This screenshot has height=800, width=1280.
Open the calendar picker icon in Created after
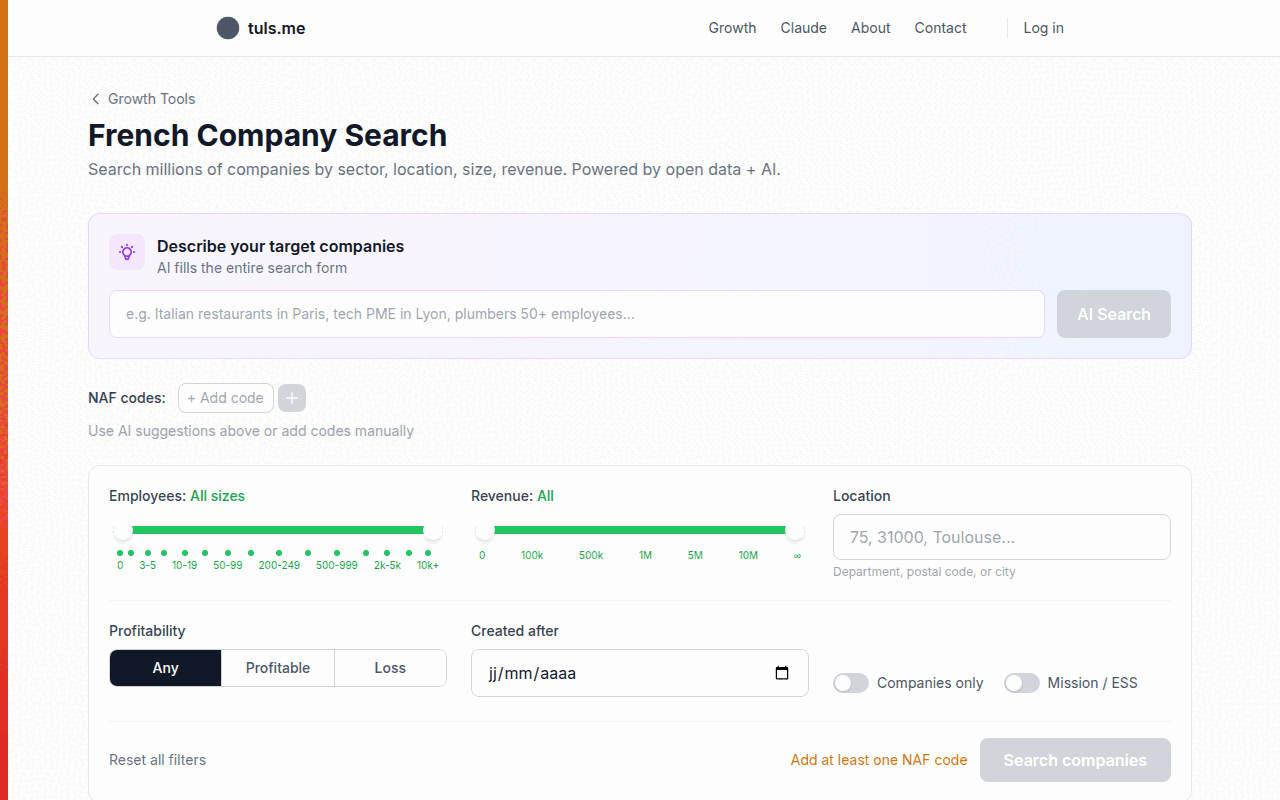782,673
